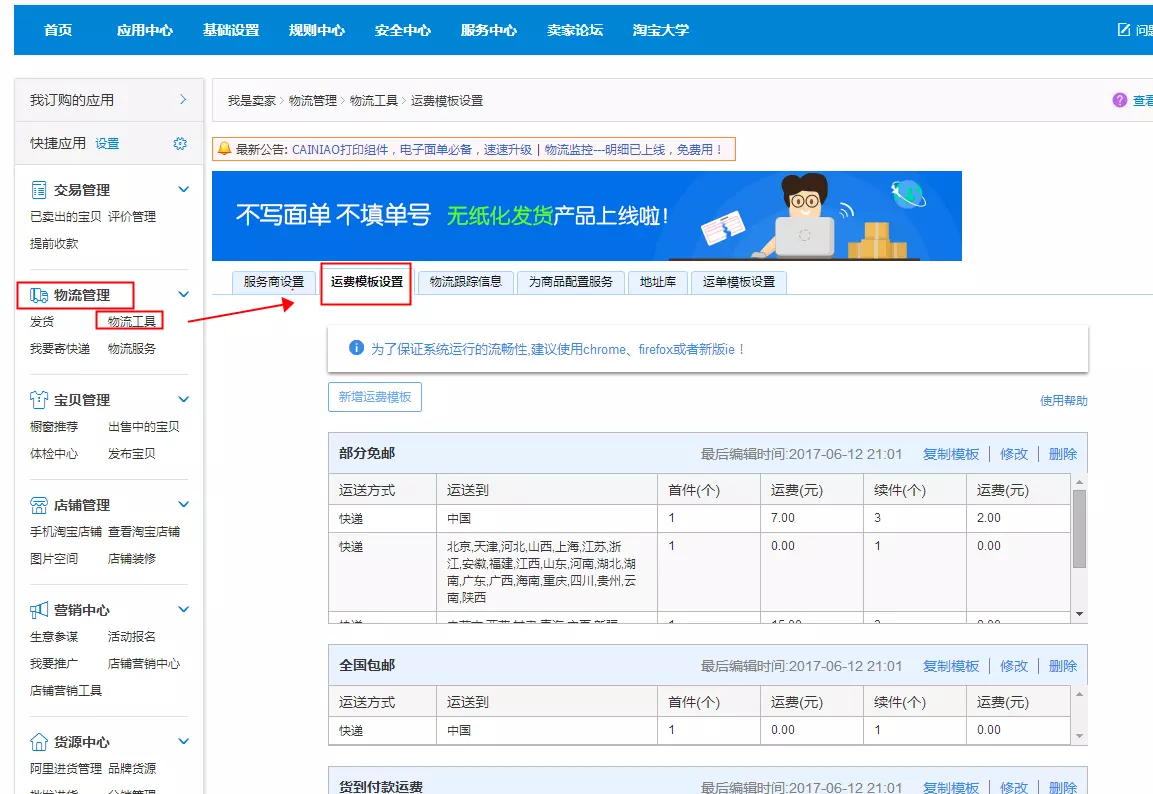This screenshot has height=794, width=1153.
Task: Open 首页 in the top navigation
Action: tap(58, 30)
